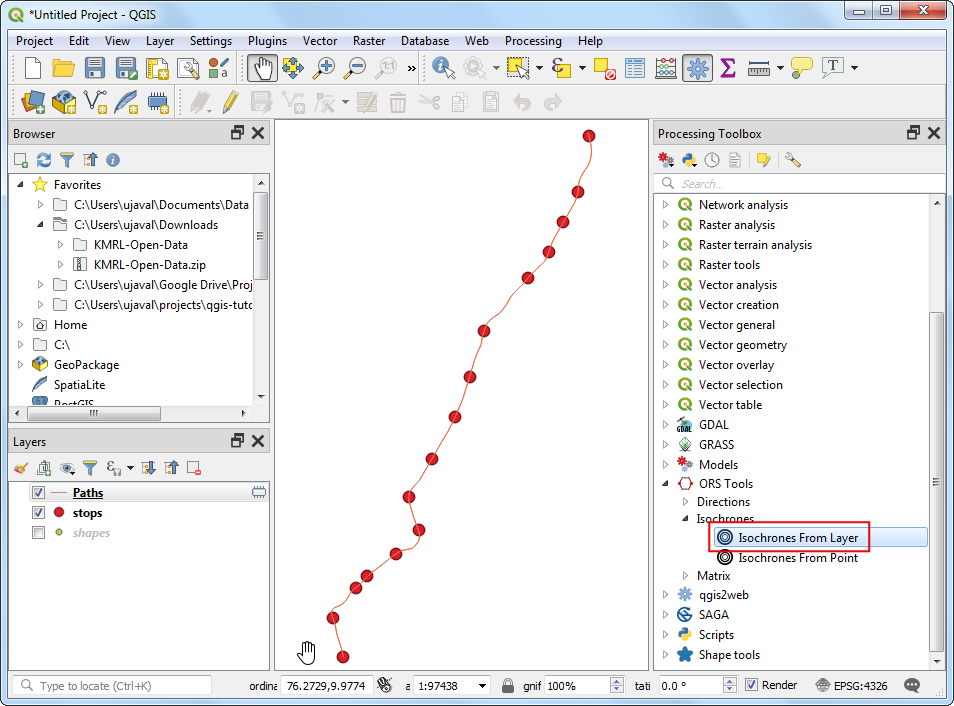
Task: Enable the shapes layer checkbox
Action: point(38,533)
